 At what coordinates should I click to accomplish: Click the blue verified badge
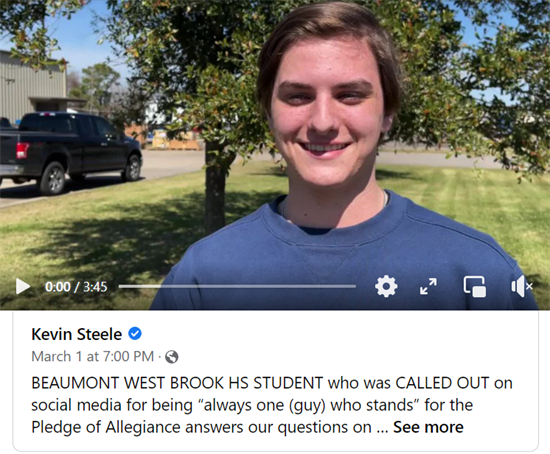point(135,334)
